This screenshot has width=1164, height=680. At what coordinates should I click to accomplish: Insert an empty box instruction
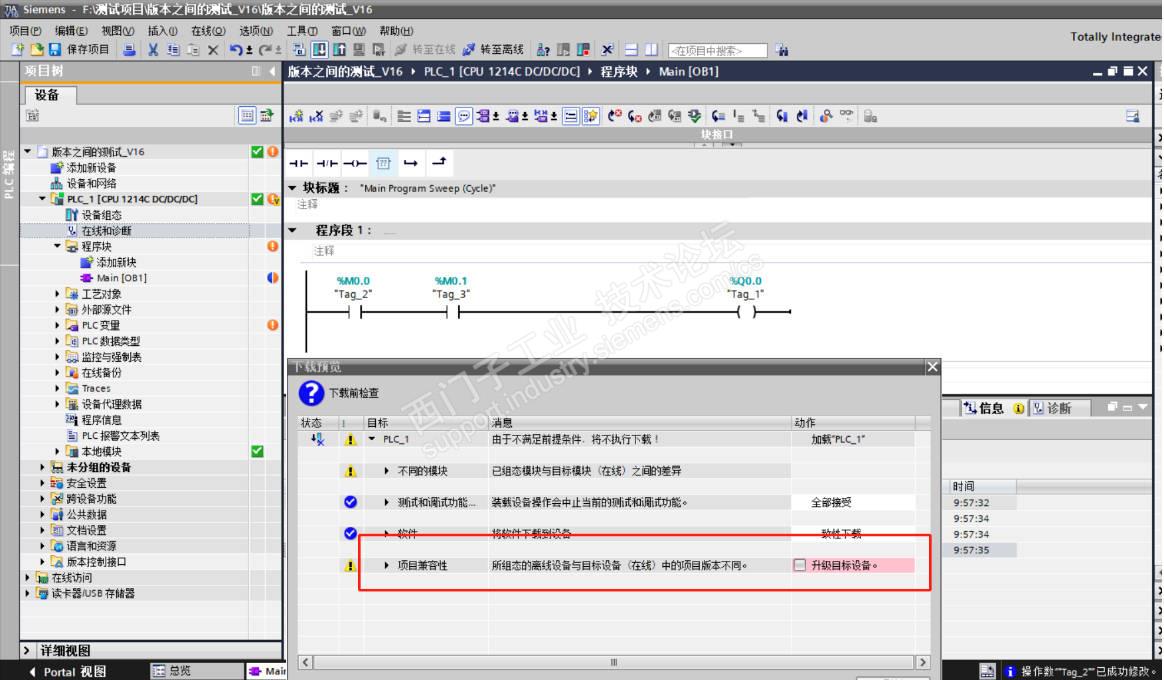(x=383, y=163)
